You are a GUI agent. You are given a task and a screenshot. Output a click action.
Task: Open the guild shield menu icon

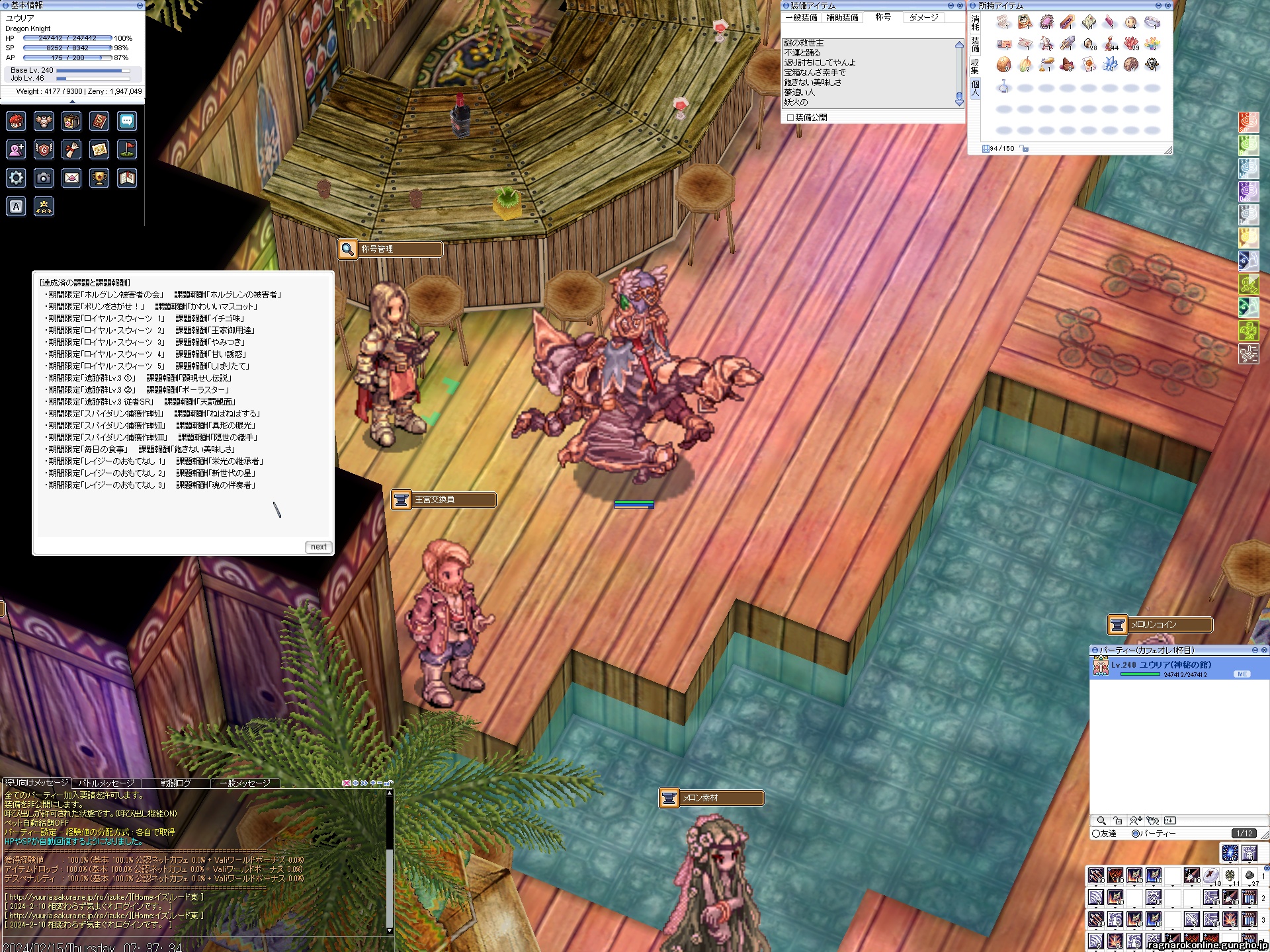coord(44,149)
